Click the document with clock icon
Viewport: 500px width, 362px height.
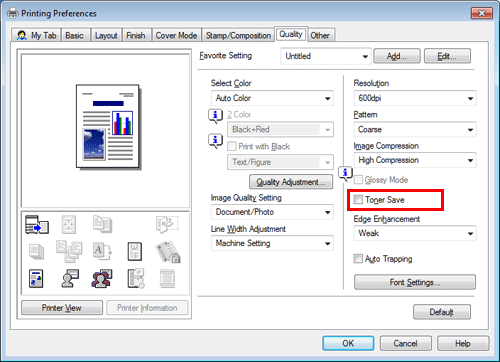[136, 278]
